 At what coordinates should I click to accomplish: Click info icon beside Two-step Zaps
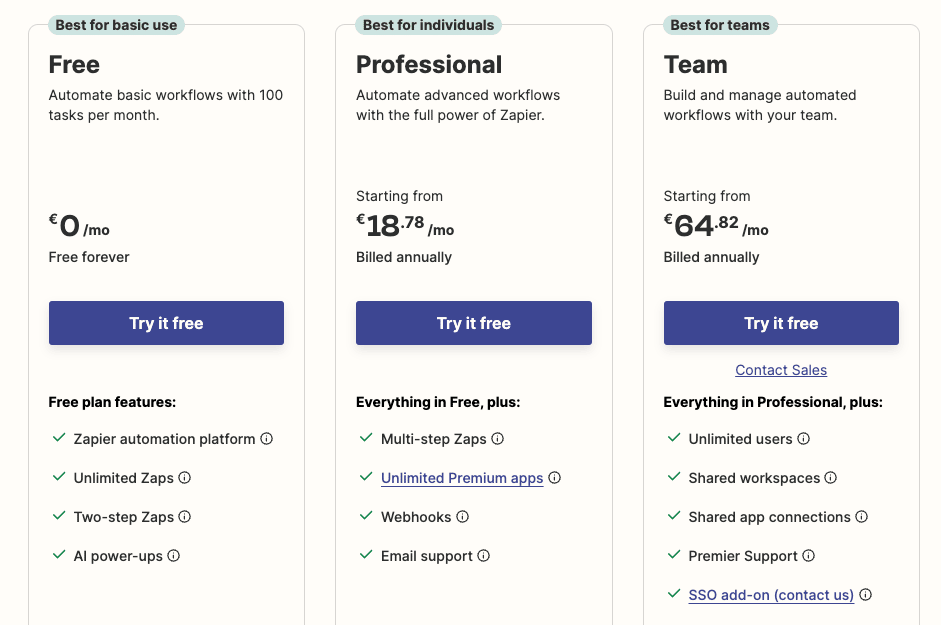click(185, 517)
